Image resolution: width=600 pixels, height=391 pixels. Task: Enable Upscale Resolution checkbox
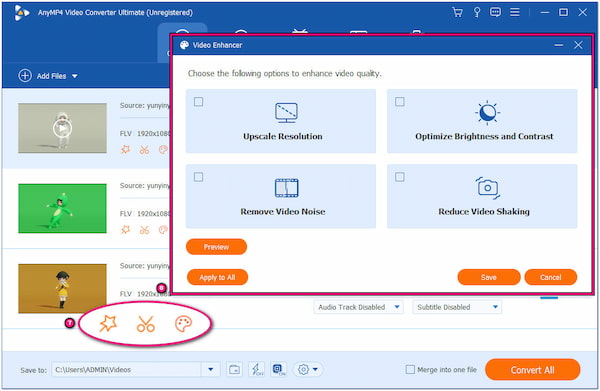tap(198, 102)
